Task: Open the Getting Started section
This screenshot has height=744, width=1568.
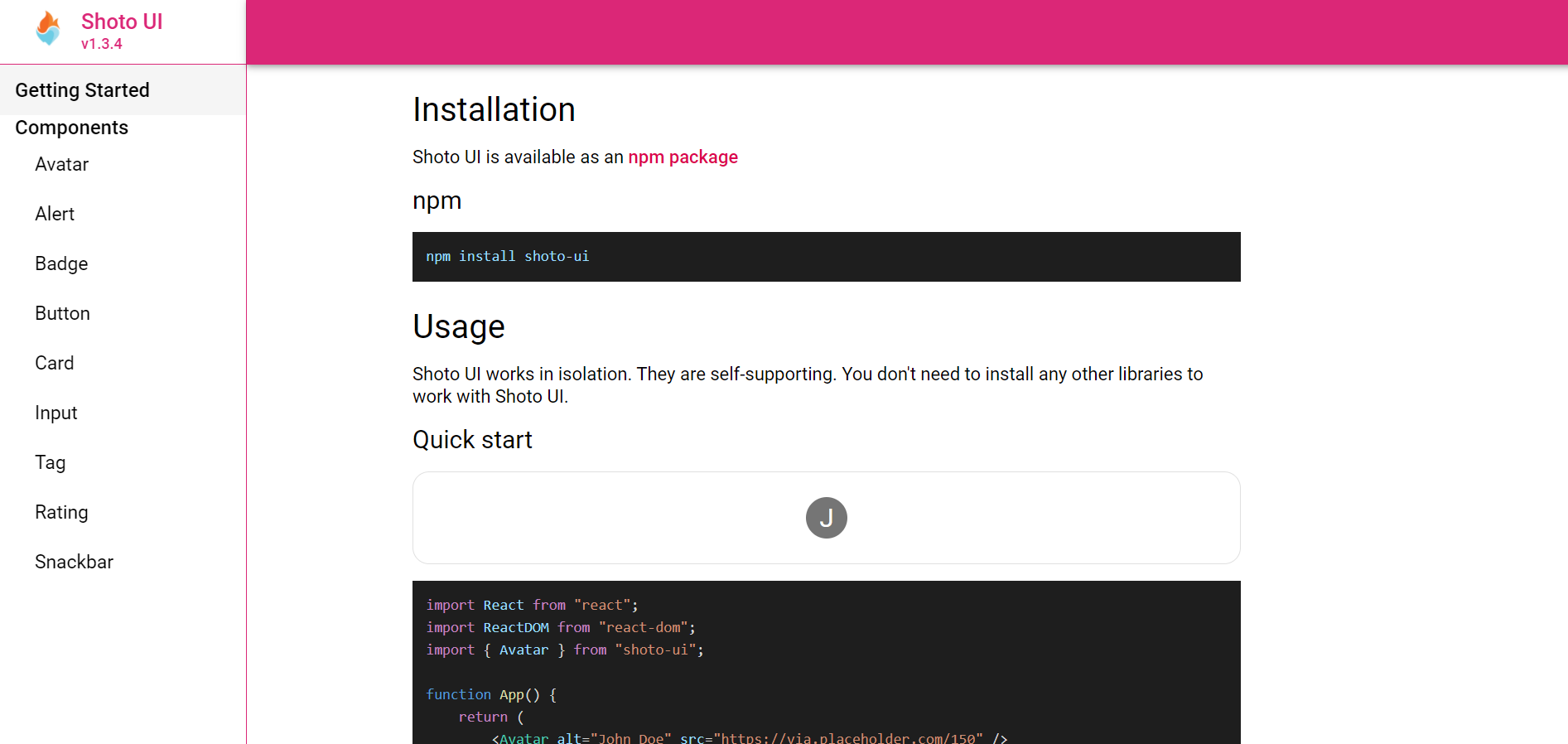Action: (123, 90)
